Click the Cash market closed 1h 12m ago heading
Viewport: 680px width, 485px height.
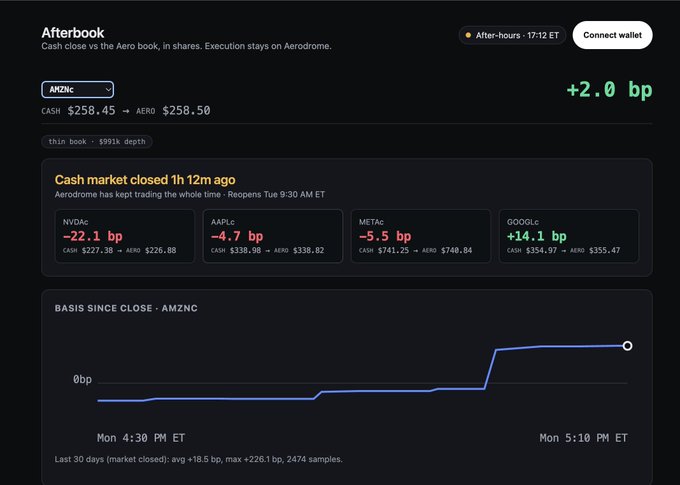(x=145, y=180)
